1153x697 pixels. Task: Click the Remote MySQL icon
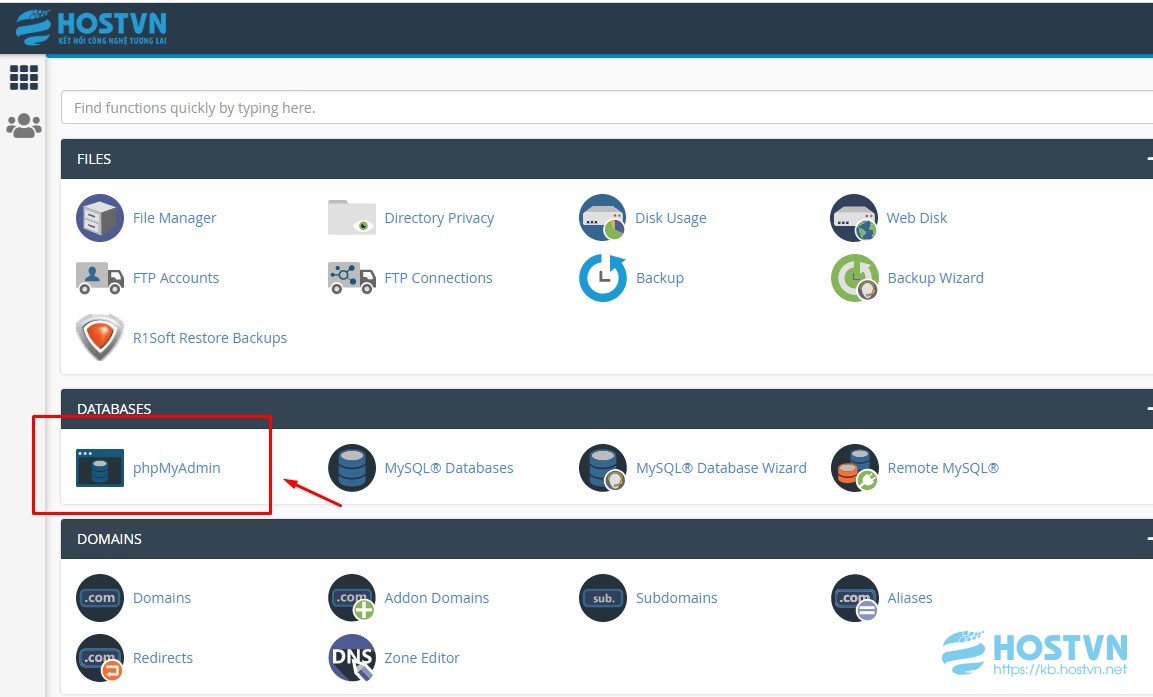click(x=854, y=468)
